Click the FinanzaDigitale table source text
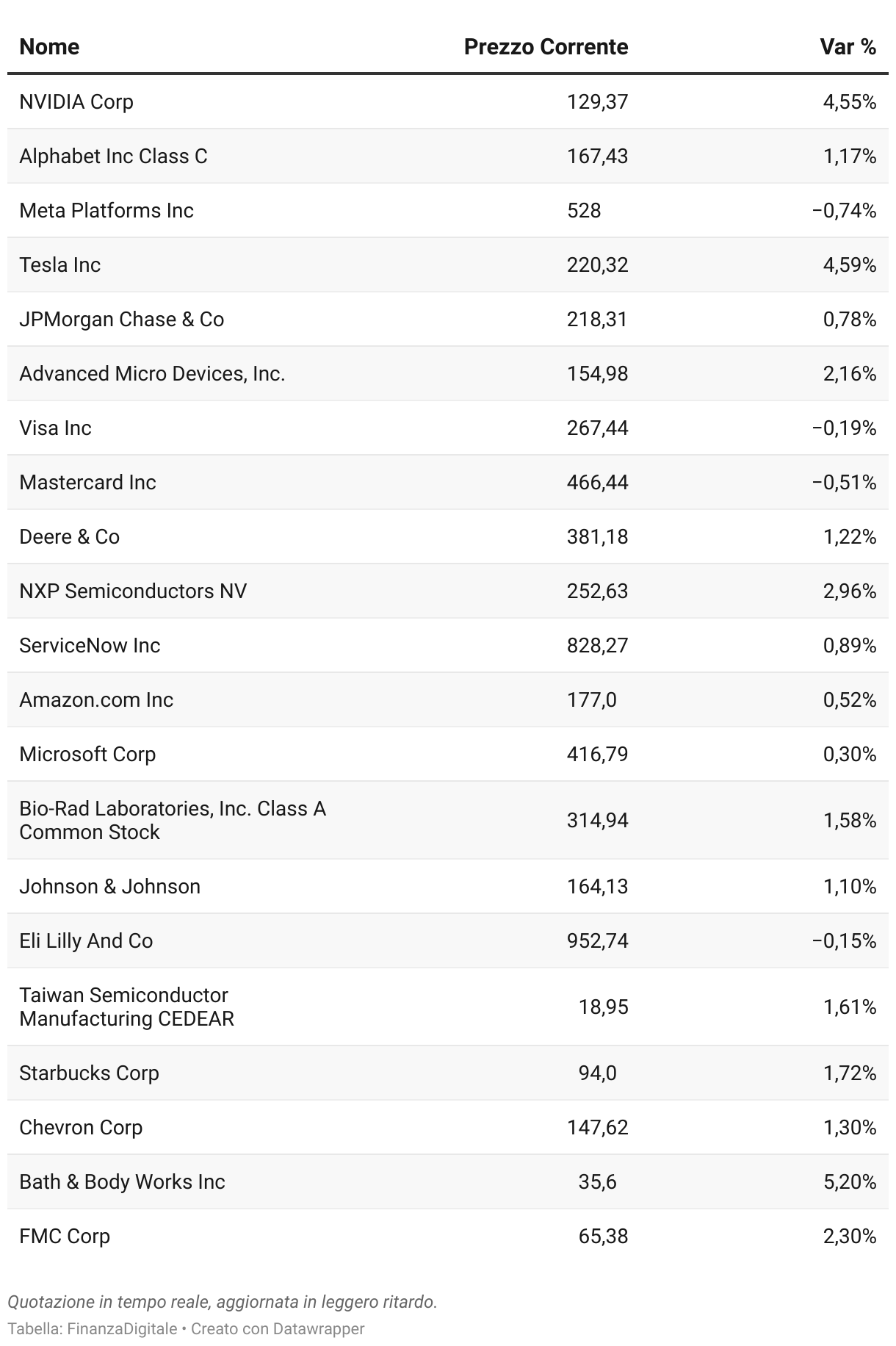This screenshot has height=1346, width=896. click(x=93, y=1328)
